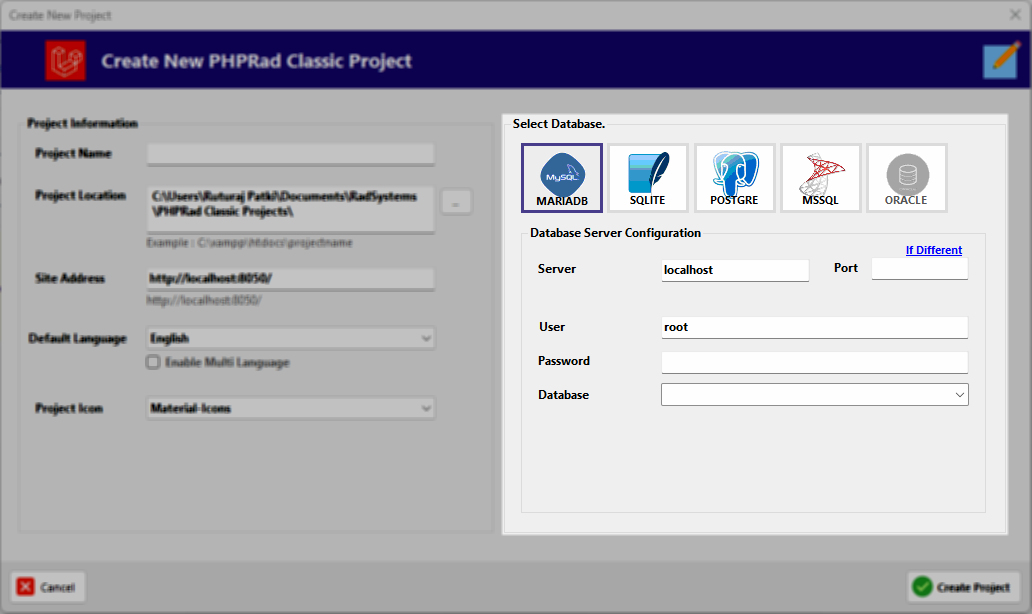The height and width of the screenshot is (614, 1032).
Task: Click the pencil note icon in header
Action: click(x=1001, y=61)
